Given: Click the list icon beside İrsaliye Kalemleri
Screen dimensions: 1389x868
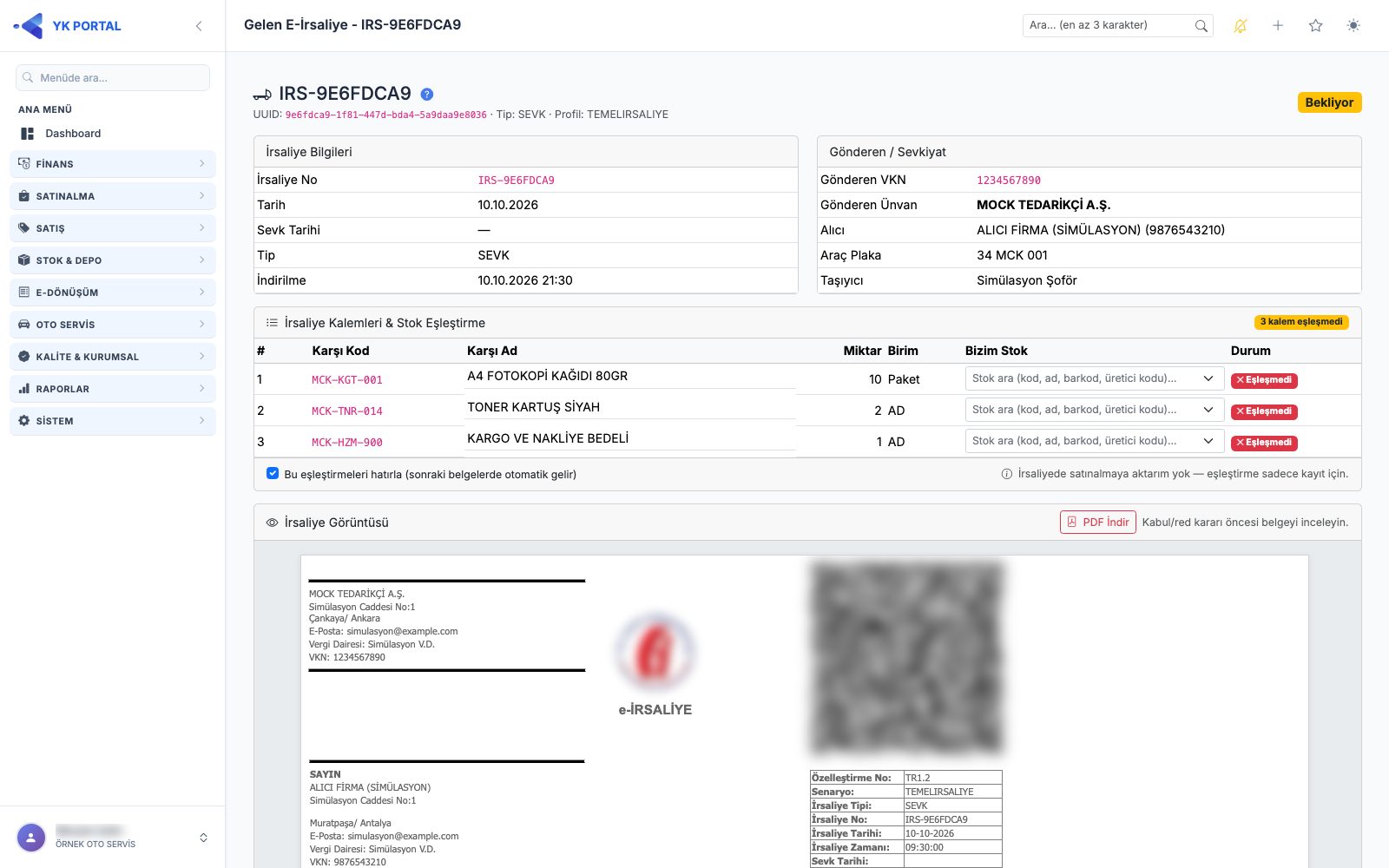Looking at the screenshot, I should [x=272, y=323].
